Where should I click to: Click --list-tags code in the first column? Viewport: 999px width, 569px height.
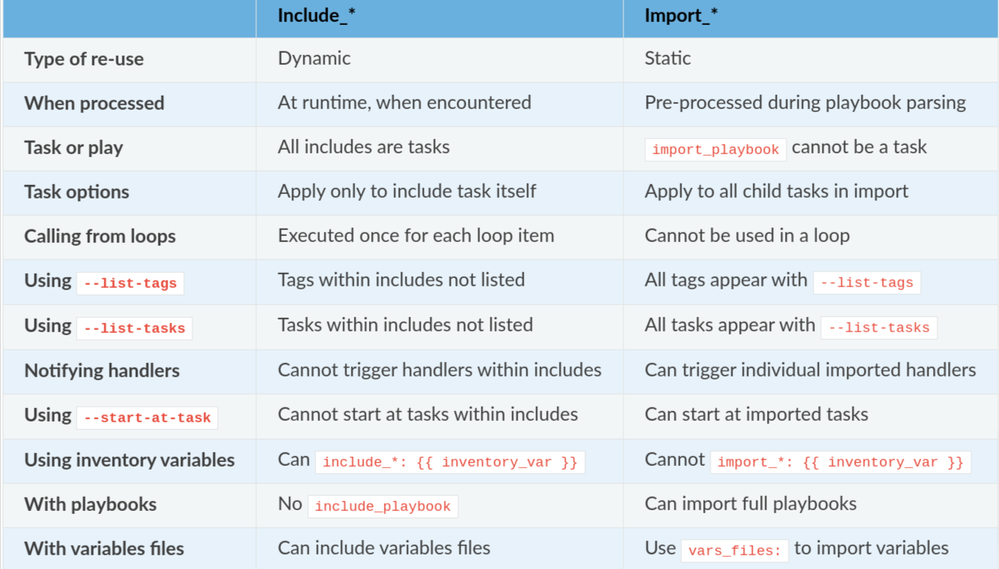[130, 283]
